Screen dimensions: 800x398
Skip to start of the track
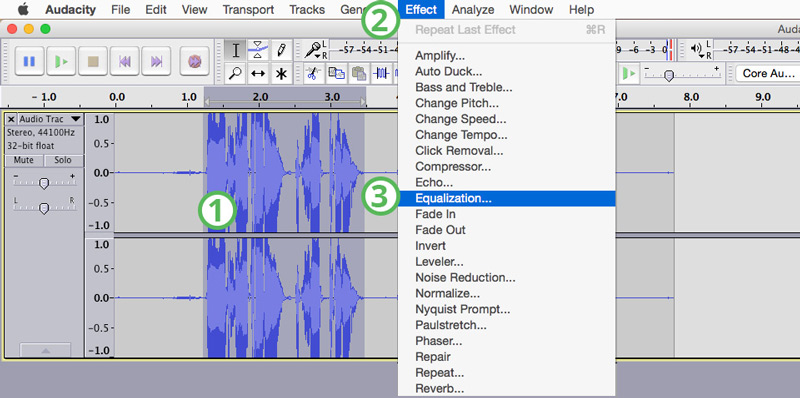[124, 61]
